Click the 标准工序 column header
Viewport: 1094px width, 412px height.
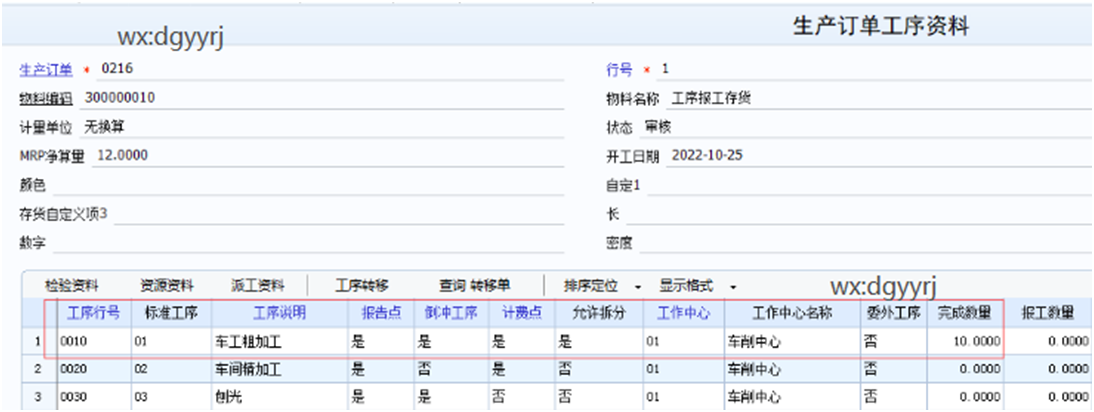(x=171, y=314)
